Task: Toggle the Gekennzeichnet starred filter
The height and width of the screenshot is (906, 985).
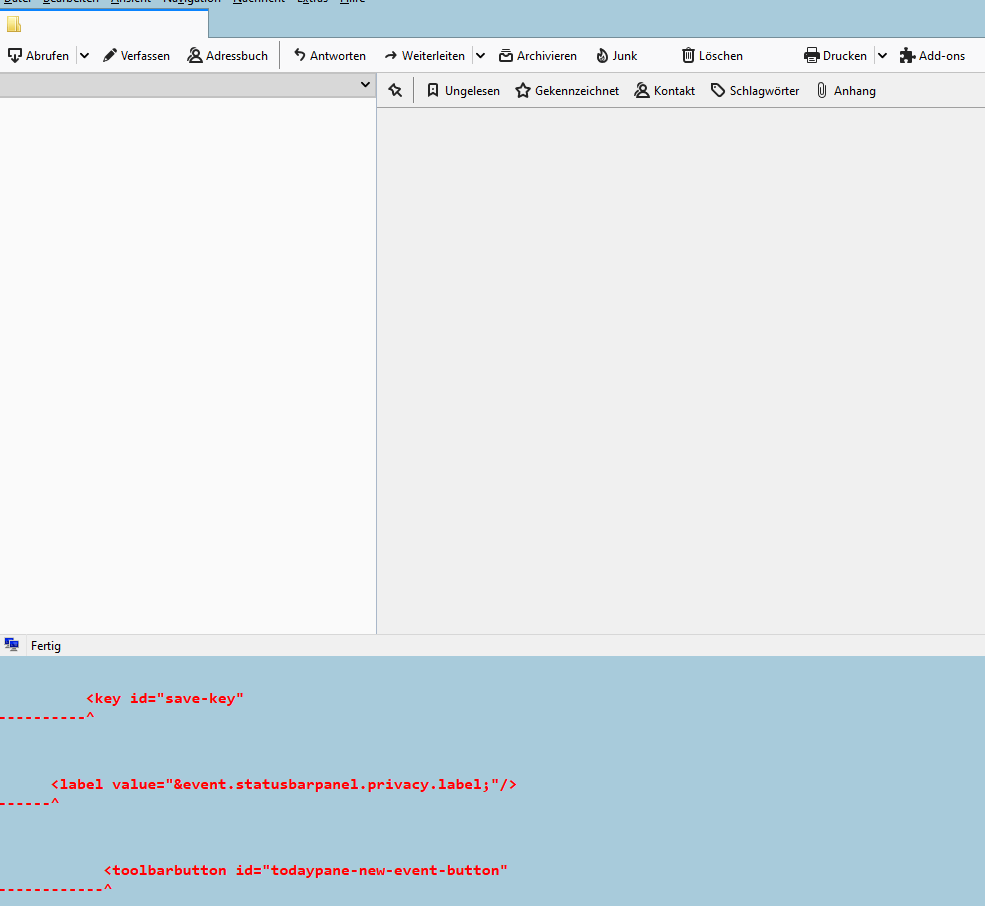Action: [567, 91]
